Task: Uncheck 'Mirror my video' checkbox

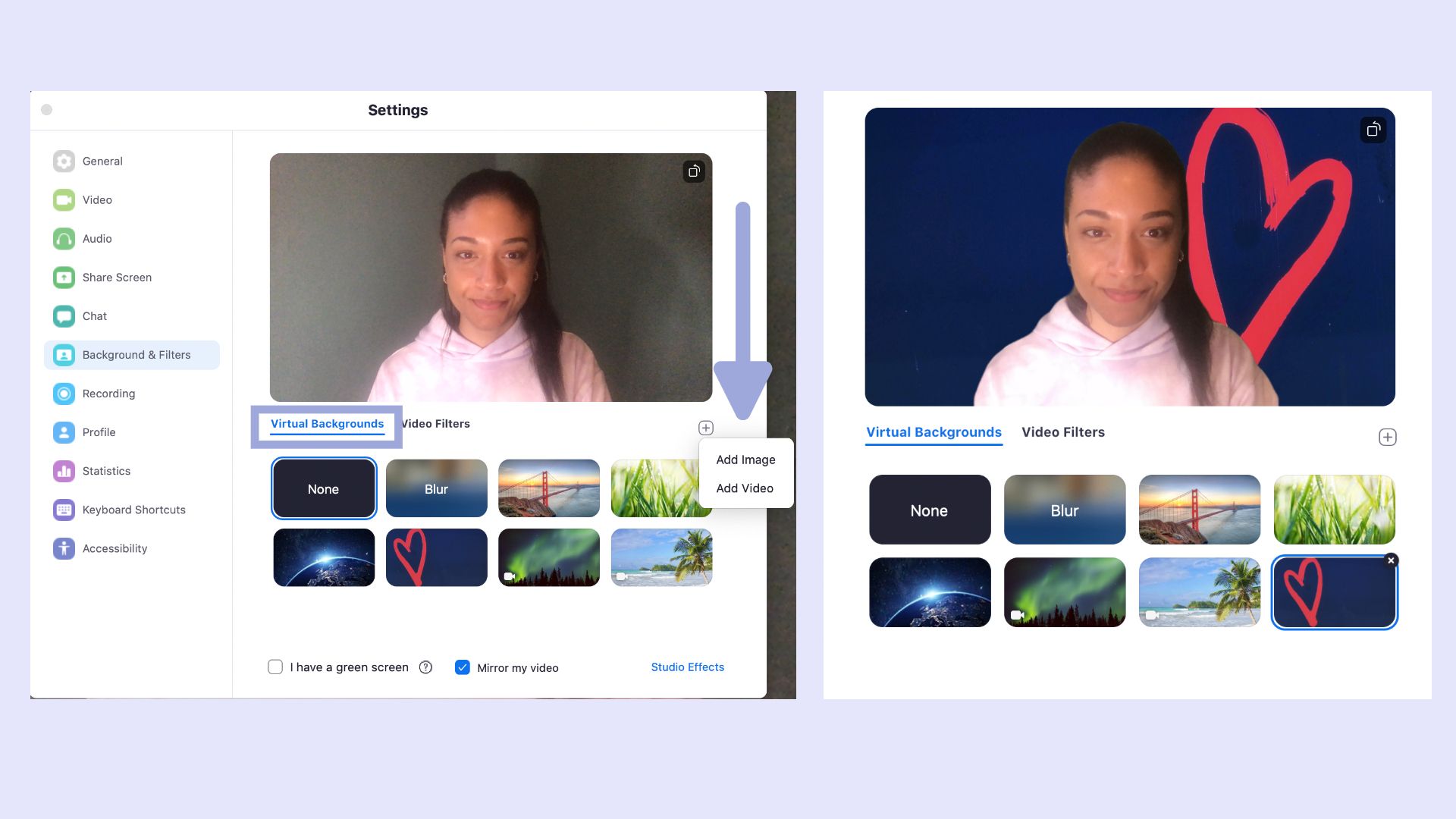Action: click(x=462, y=667)
